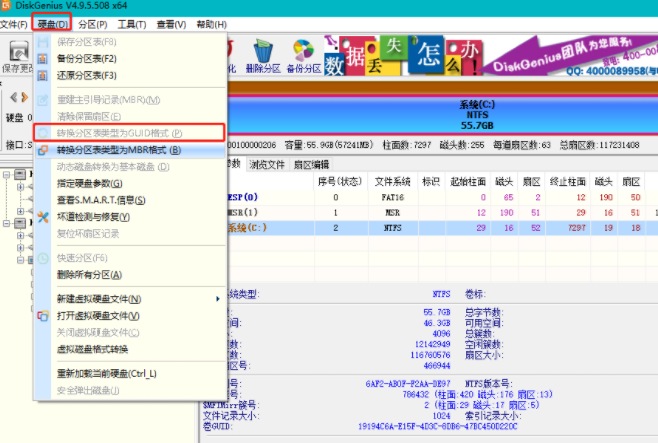Click the DiskGenius app icon in title bar

pos(5,5)
